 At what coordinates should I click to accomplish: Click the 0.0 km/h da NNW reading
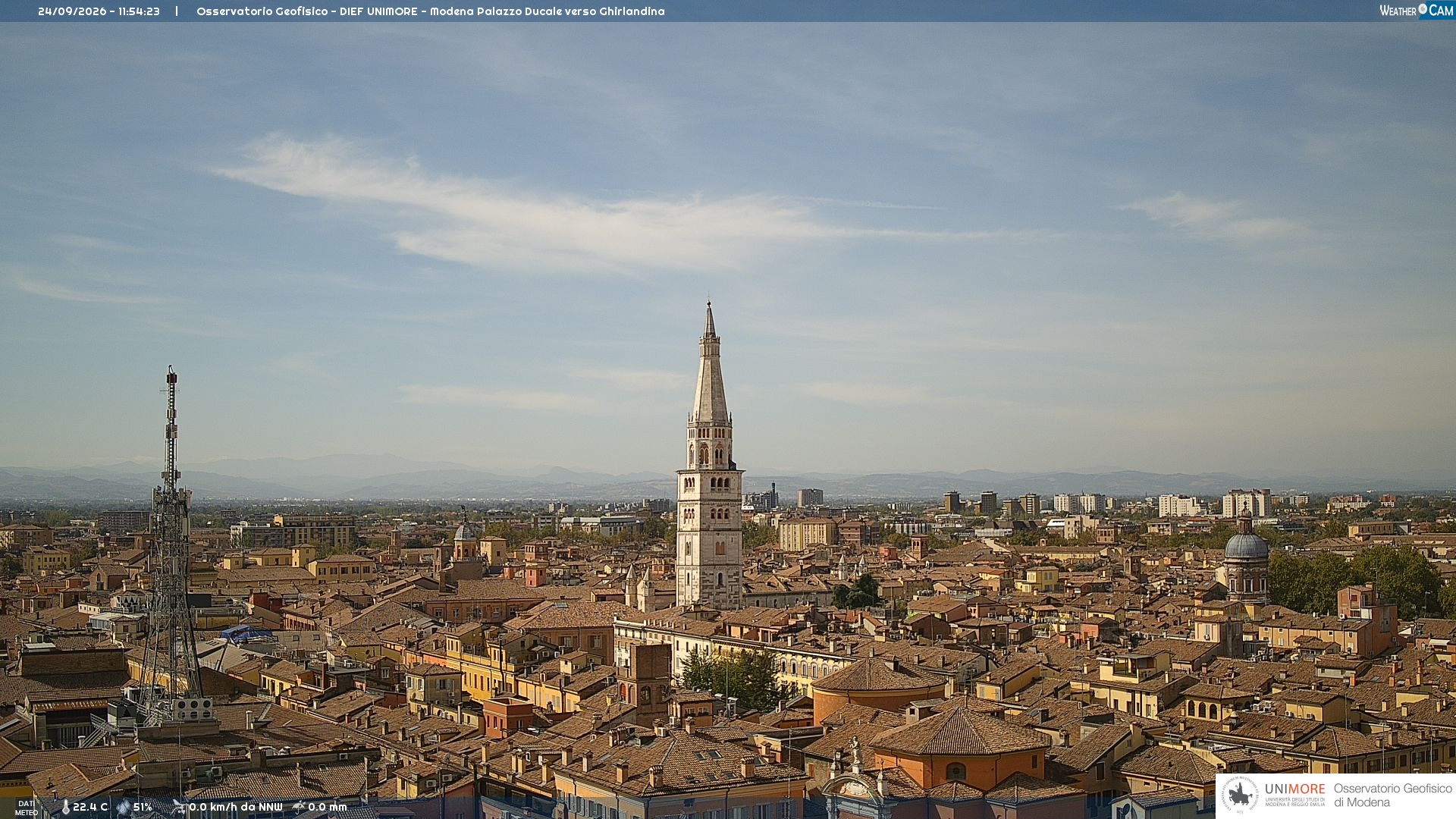coord(236,808)
